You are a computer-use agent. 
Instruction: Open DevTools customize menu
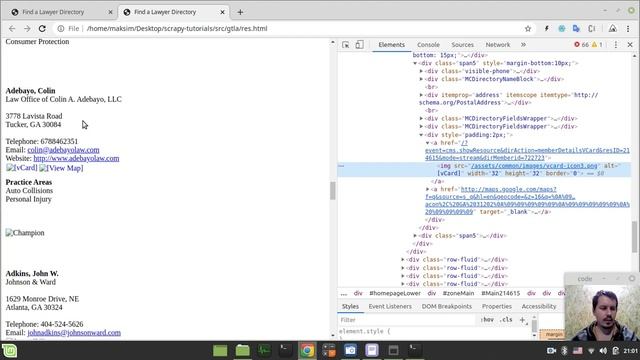[616, 44]
